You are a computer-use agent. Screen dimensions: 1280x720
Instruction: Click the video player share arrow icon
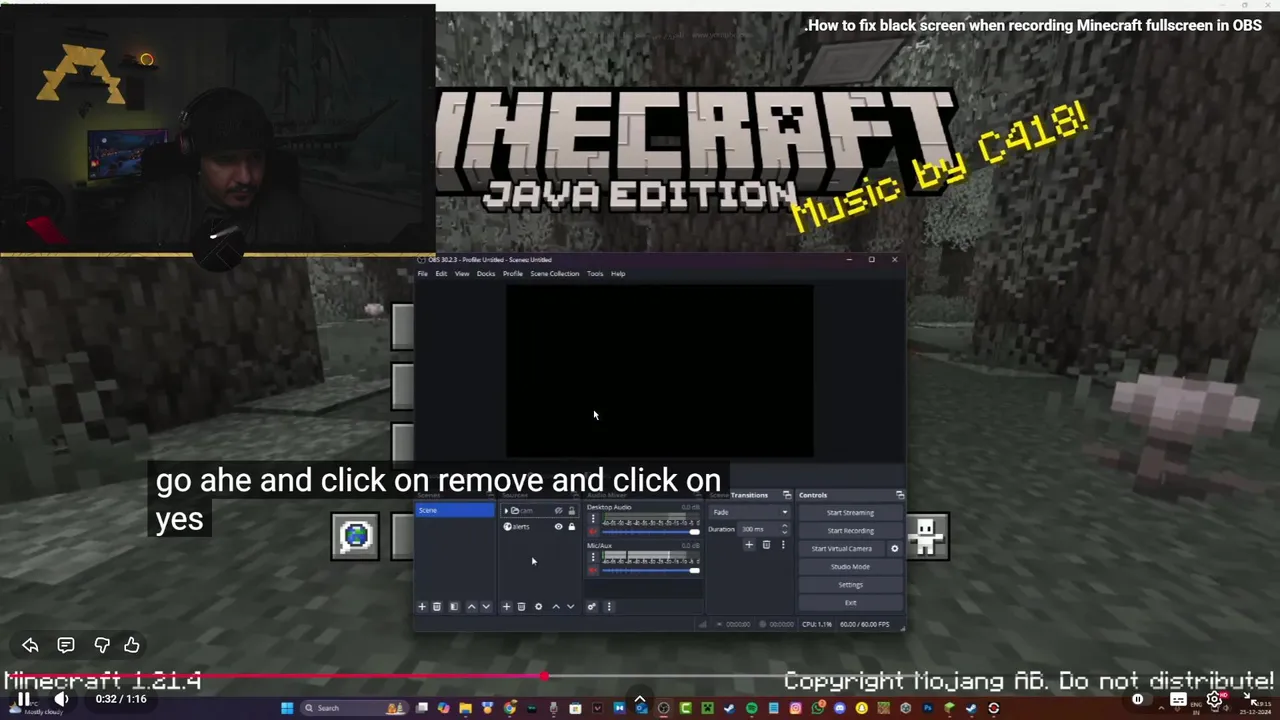30,645
